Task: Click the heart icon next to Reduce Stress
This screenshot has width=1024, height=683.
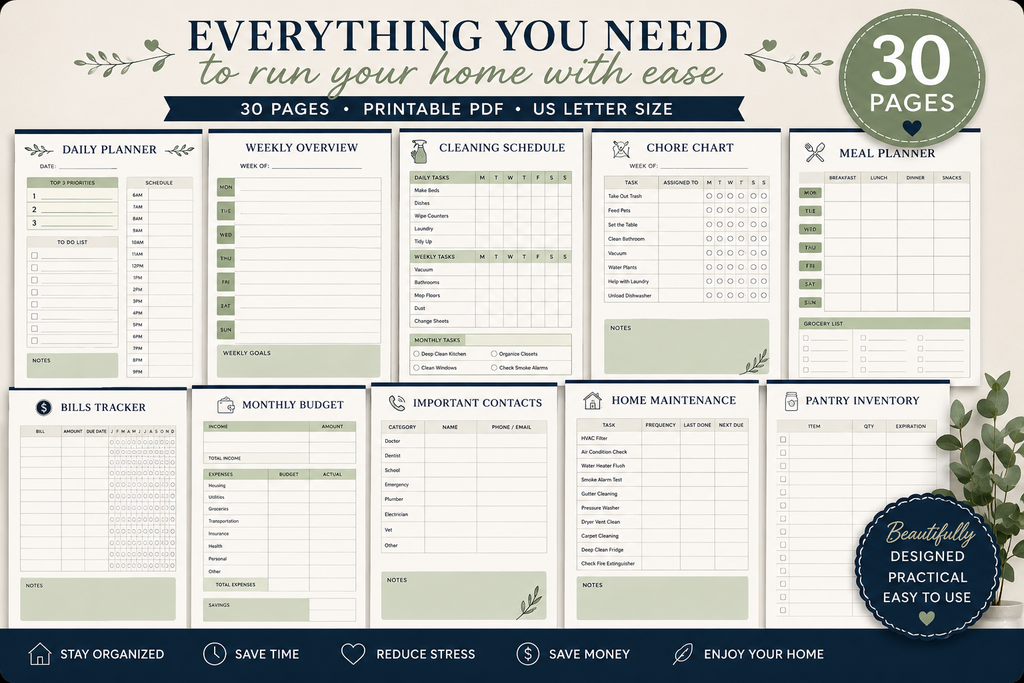Action: 353,654
